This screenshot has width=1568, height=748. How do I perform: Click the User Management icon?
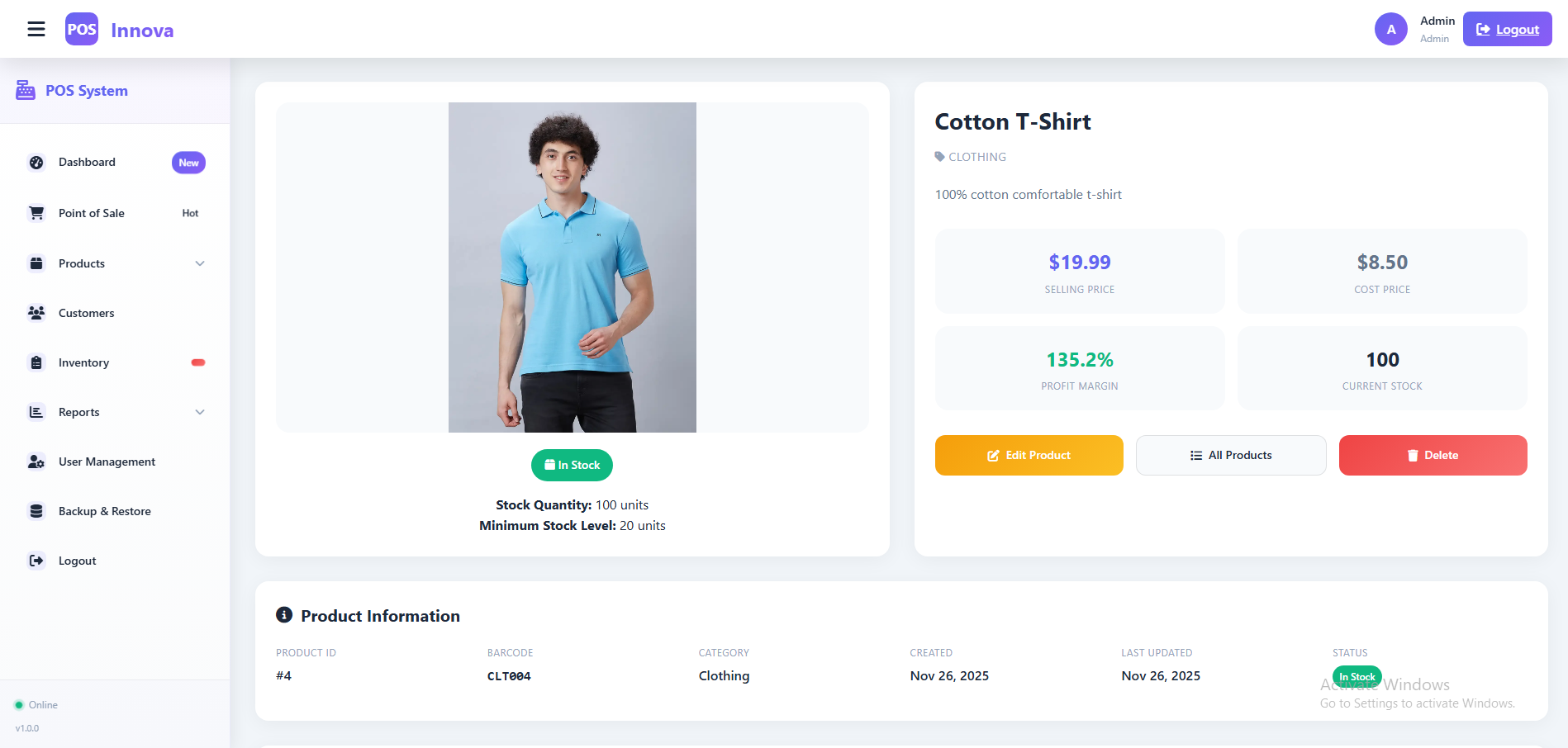(36, 462)
